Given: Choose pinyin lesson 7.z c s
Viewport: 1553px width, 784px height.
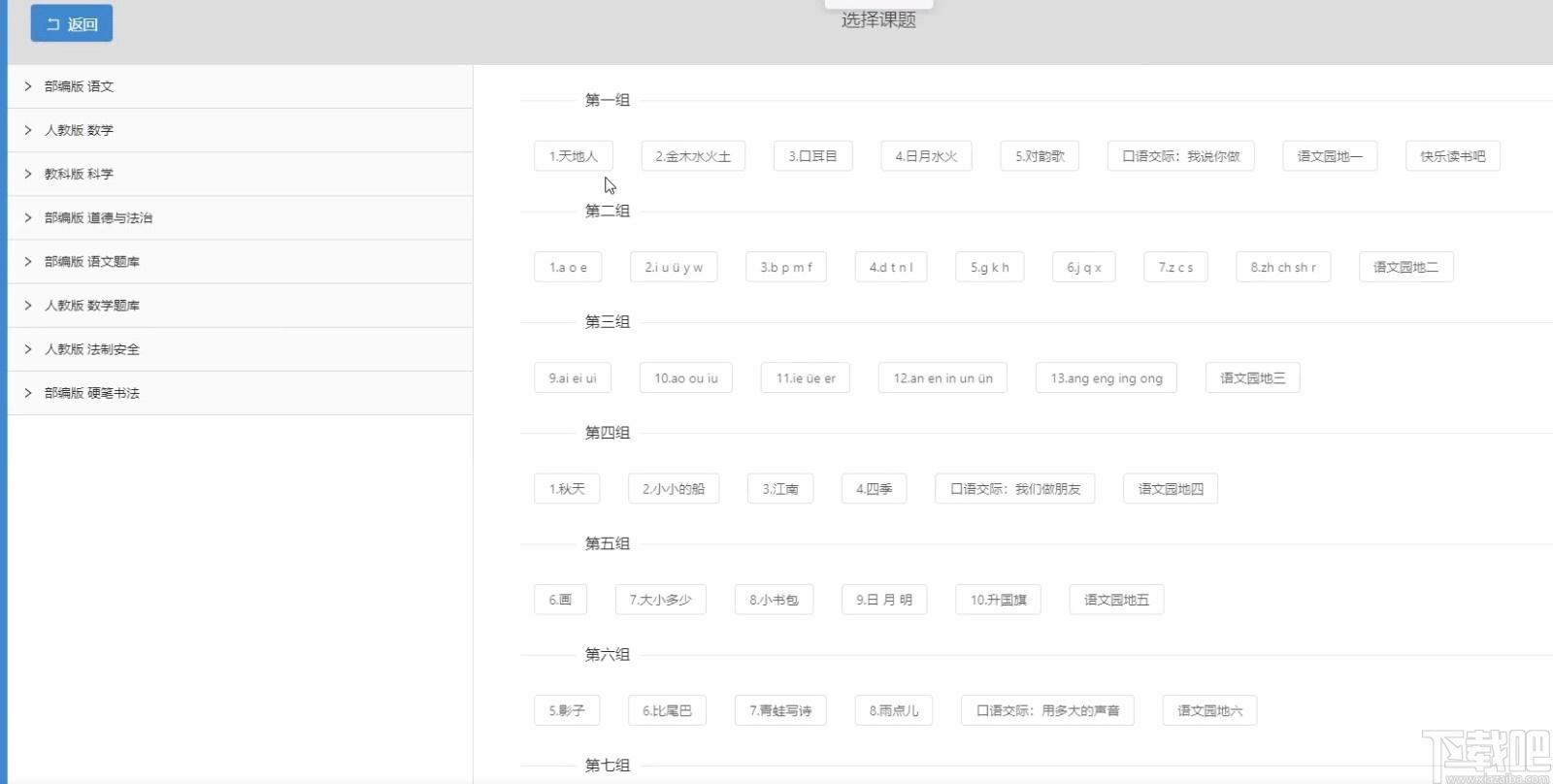Looking at the screenshot, I should pyautogui.click(x=1175, y=267).
